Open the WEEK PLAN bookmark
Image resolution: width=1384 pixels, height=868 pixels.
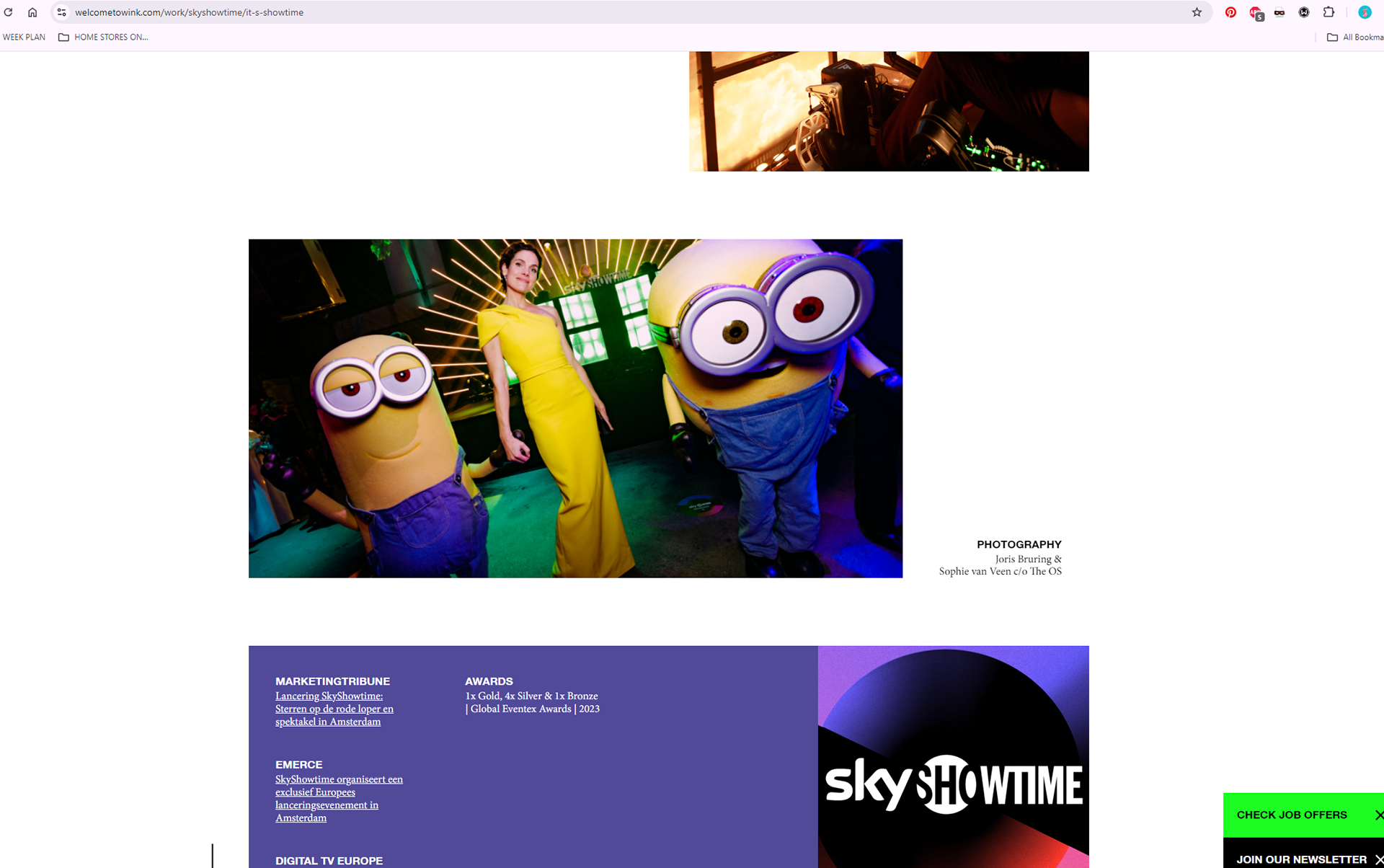click(24, 37)
